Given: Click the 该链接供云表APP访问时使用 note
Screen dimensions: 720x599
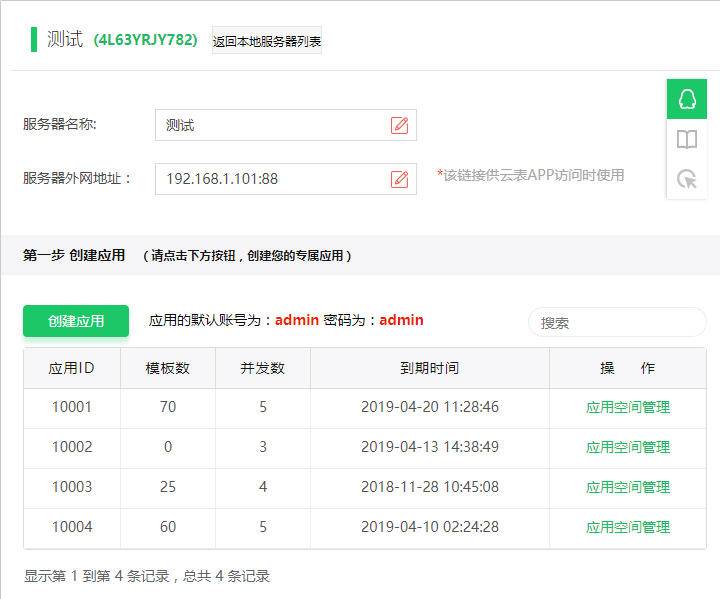Looking at the screenshot, I should pos(530,175).
